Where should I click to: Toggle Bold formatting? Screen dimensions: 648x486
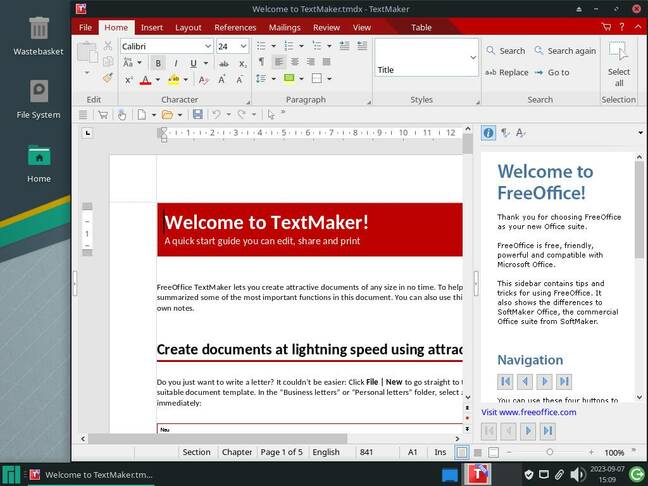tap(158, 63)
